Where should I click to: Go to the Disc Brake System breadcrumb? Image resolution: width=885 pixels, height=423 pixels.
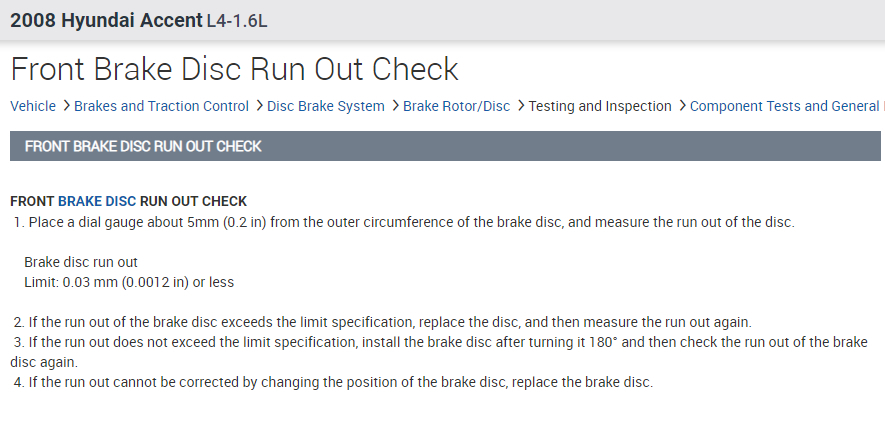pos(326,106)
